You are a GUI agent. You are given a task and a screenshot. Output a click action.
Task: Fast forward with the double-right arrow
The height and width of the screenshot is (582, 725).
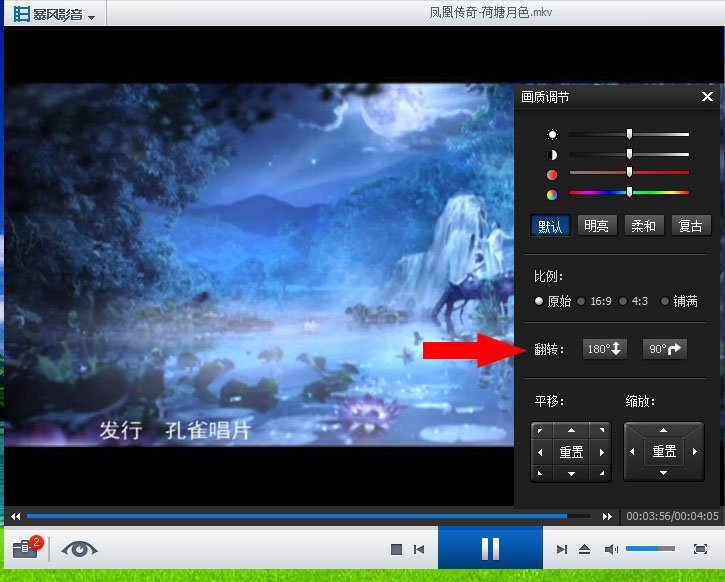(607, 516)
